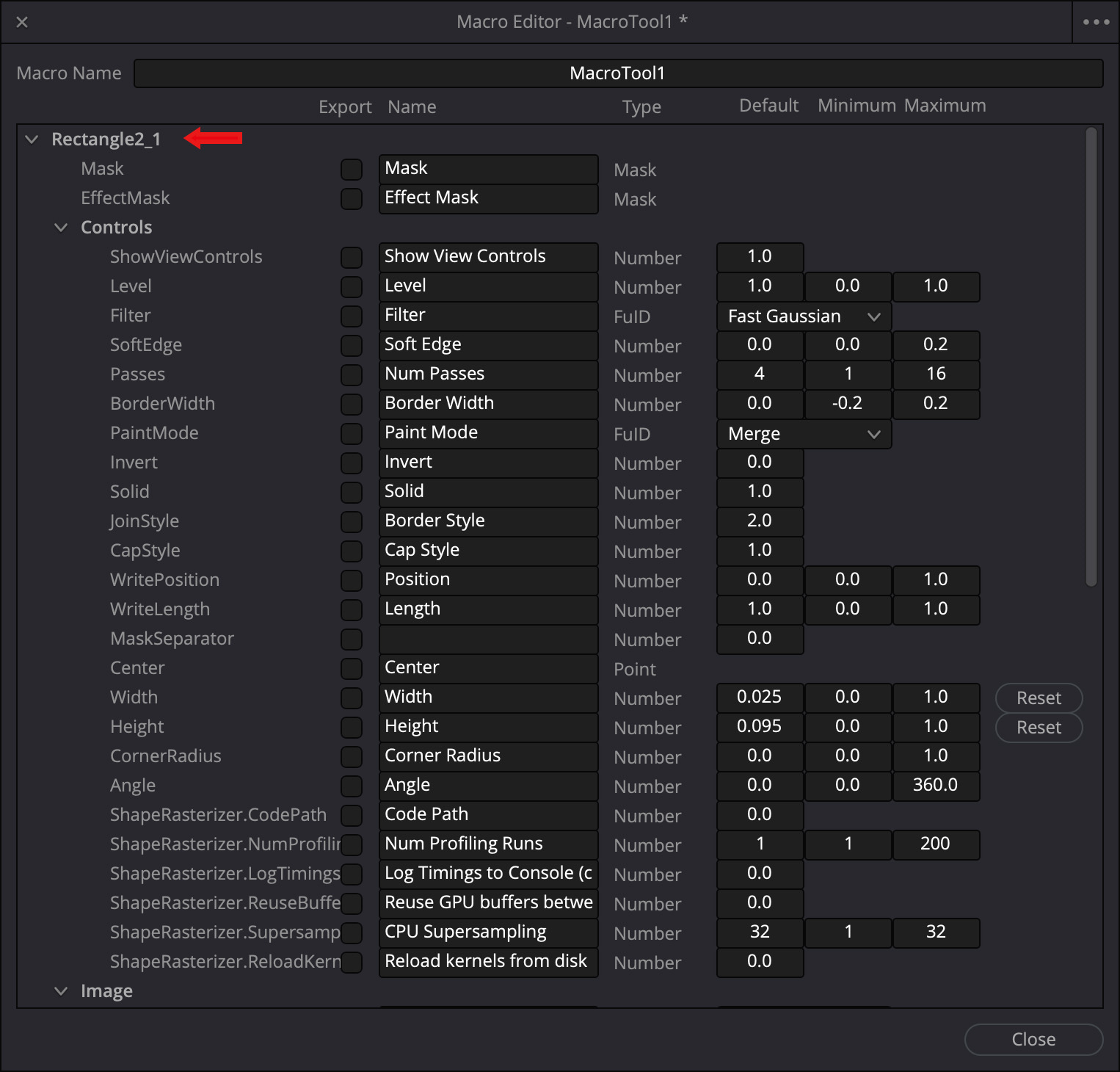Viewport: 1120px width, 1072px height.
Task: Close the Macro Editor with the X icon
Action: pyautogui.click(x=22, y=22)
